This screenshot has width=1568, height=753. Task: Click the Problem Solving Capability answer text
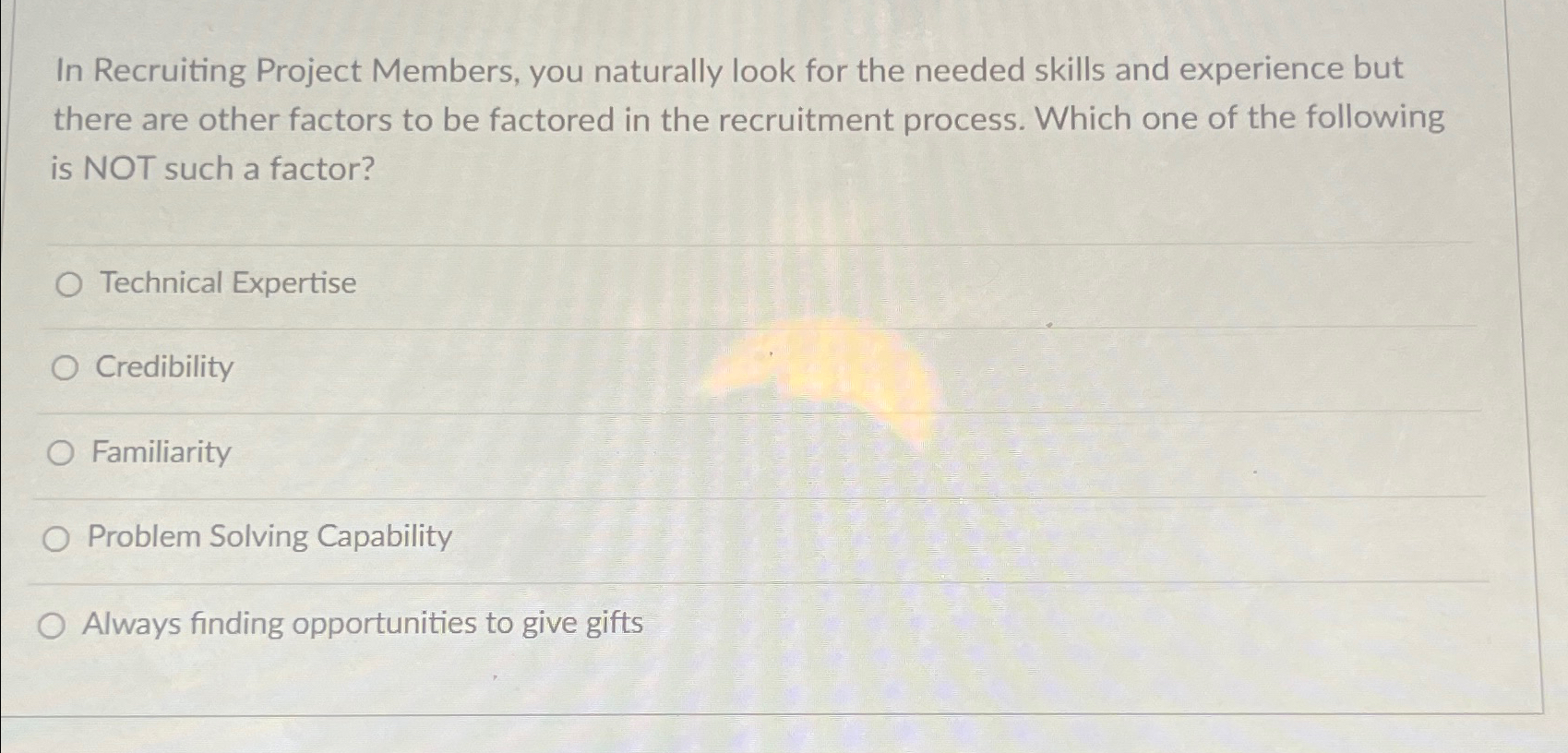click(x=268, y=537)
